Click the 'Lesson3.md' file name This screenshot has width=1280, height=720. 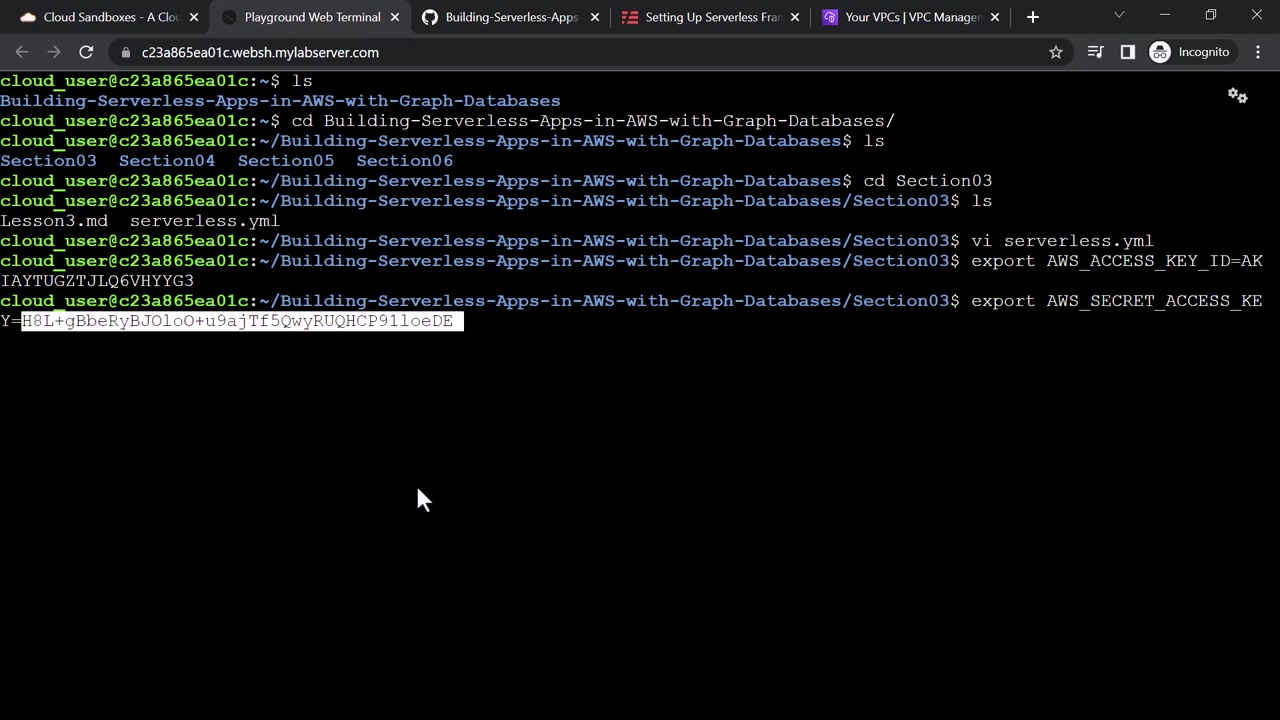54,221
